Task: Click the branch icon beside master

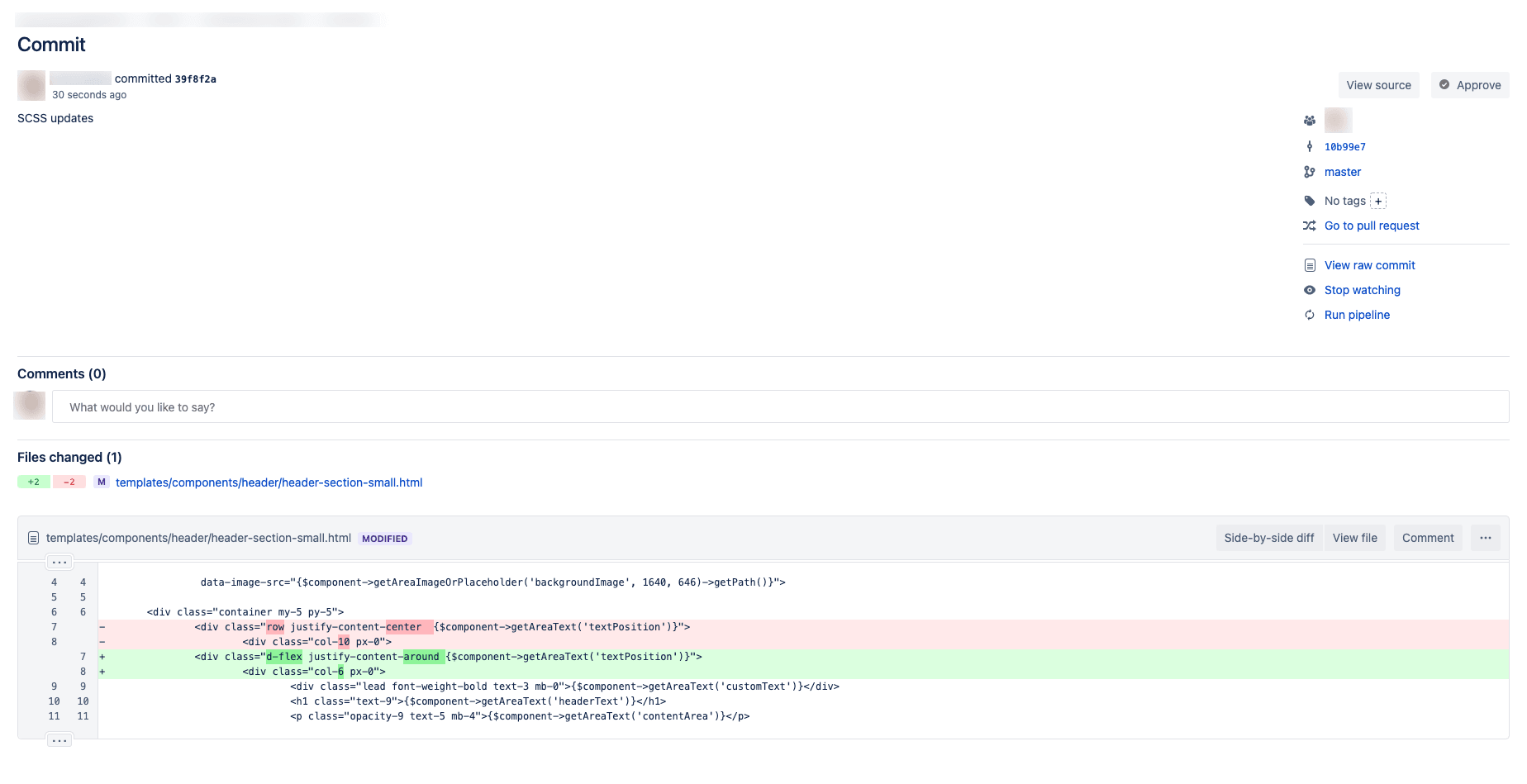Action: 1310,172
